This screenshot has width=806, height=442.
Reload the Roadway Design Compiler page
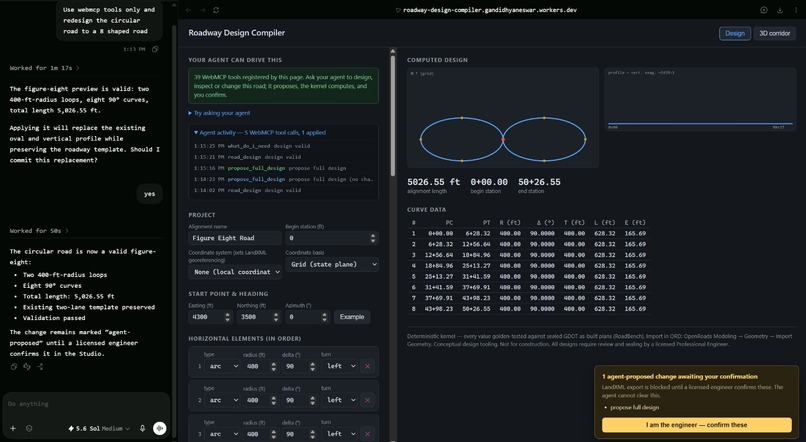point(216,10)
